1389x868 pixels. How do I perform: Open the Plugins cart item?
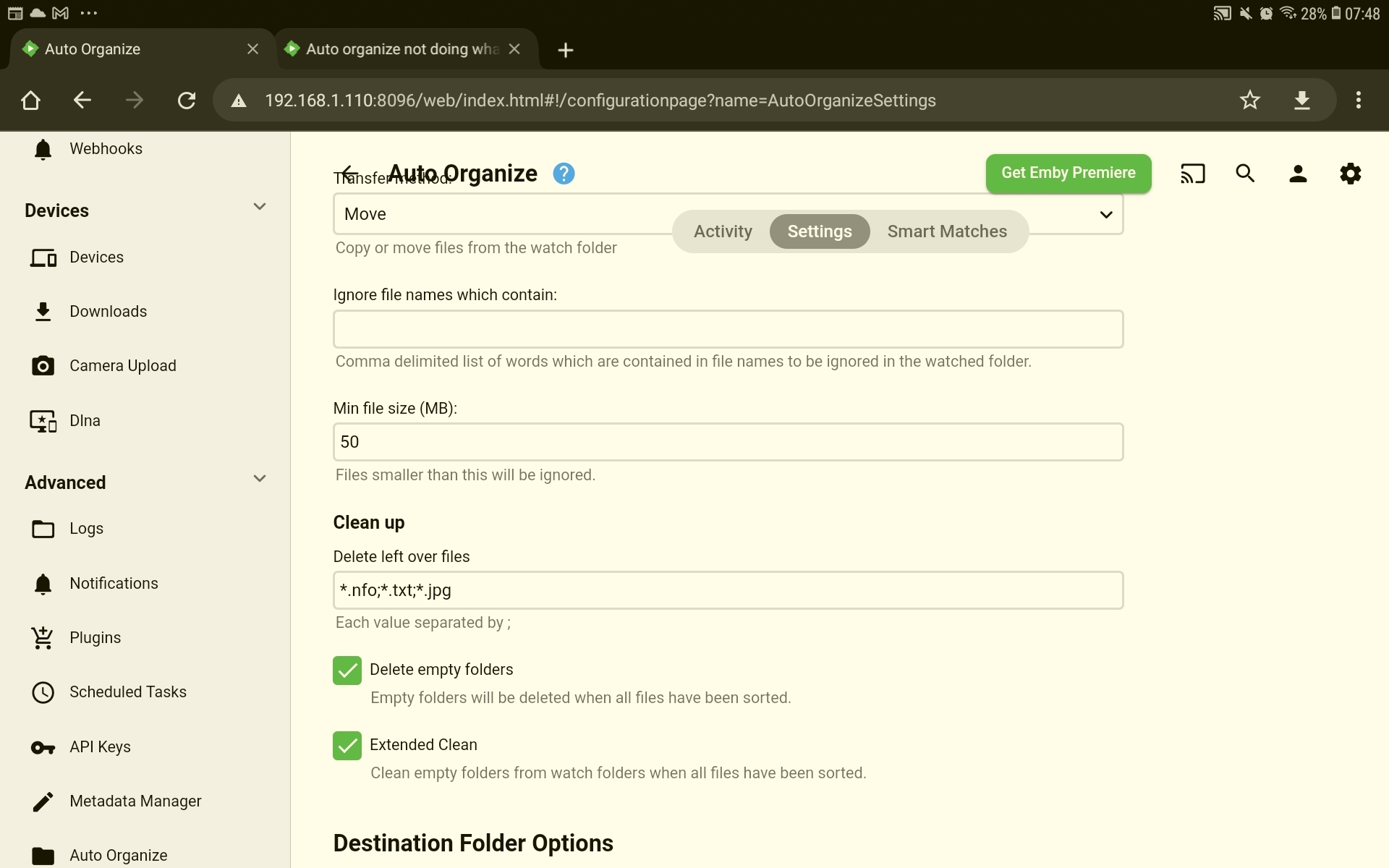(95, 638)
